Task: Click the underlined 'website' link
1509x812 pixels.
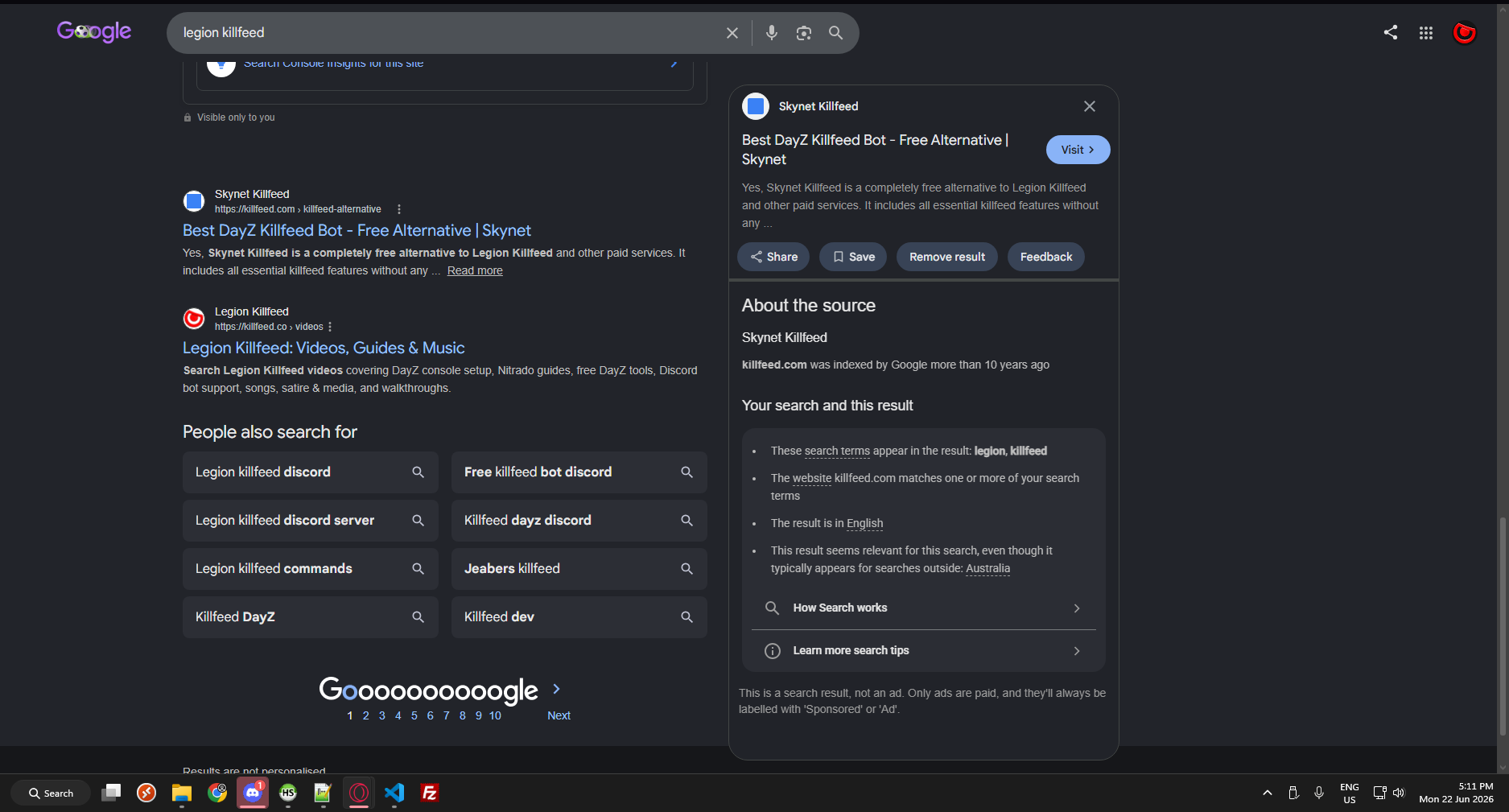Action: [x=812, y=479]
